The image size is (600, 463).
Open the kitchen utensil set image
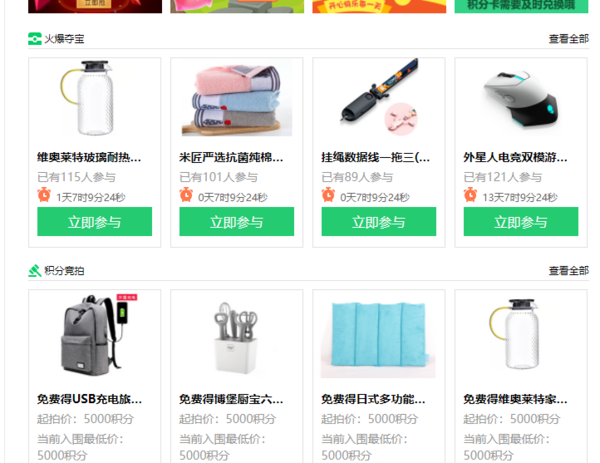pyautogui.click(x=235, y=337)
